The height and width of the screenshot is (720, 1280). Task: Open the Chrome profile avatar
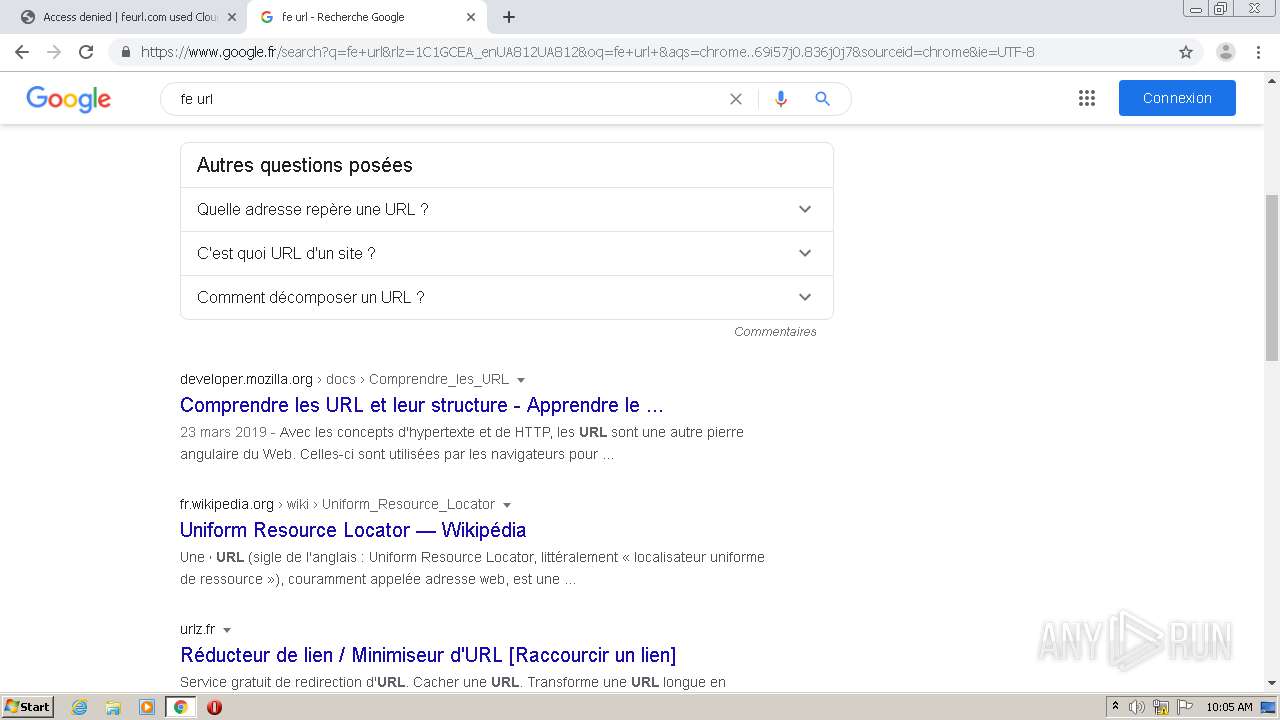coord(1226,52)
